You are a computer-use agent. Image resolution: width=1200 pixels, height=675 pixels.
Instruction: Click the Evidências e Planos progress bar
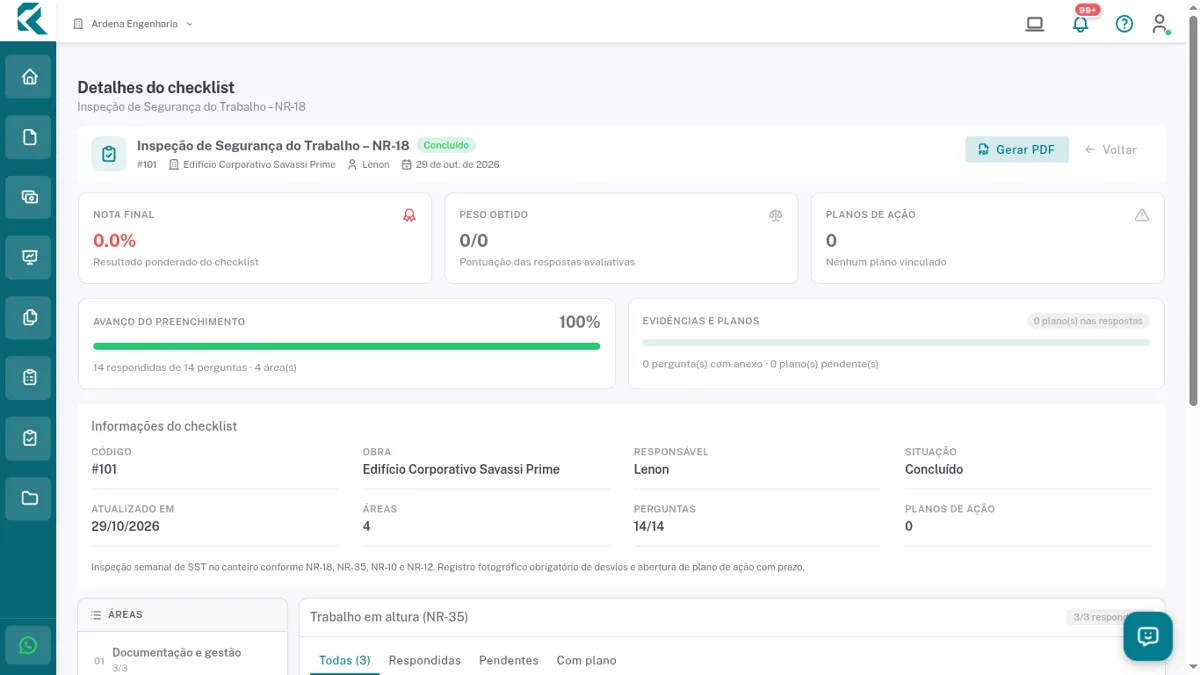(x=896, y=342)
